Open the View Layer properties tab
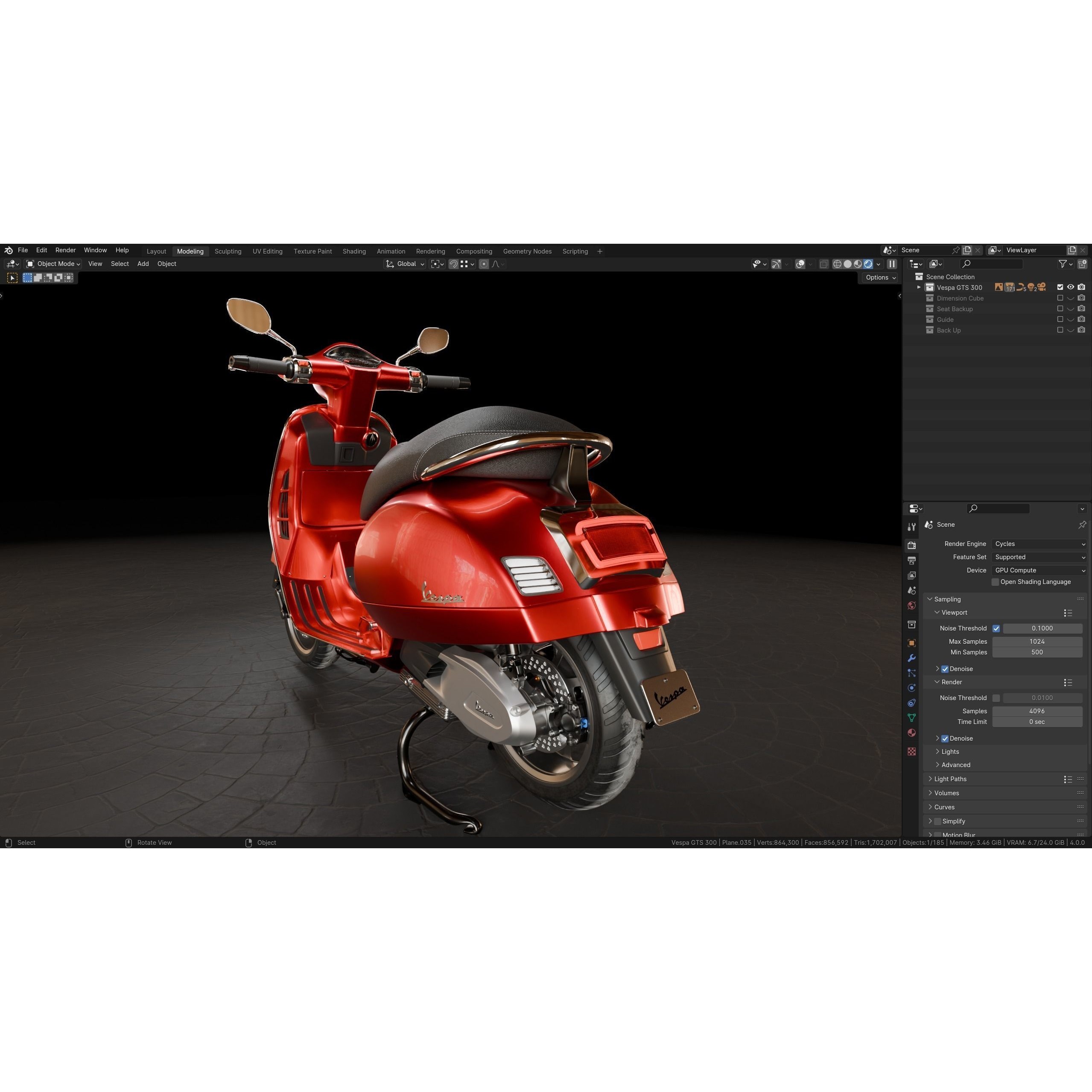Image resolution: width=1092 pixels, height=1092 pixels. tap(911, 575)
